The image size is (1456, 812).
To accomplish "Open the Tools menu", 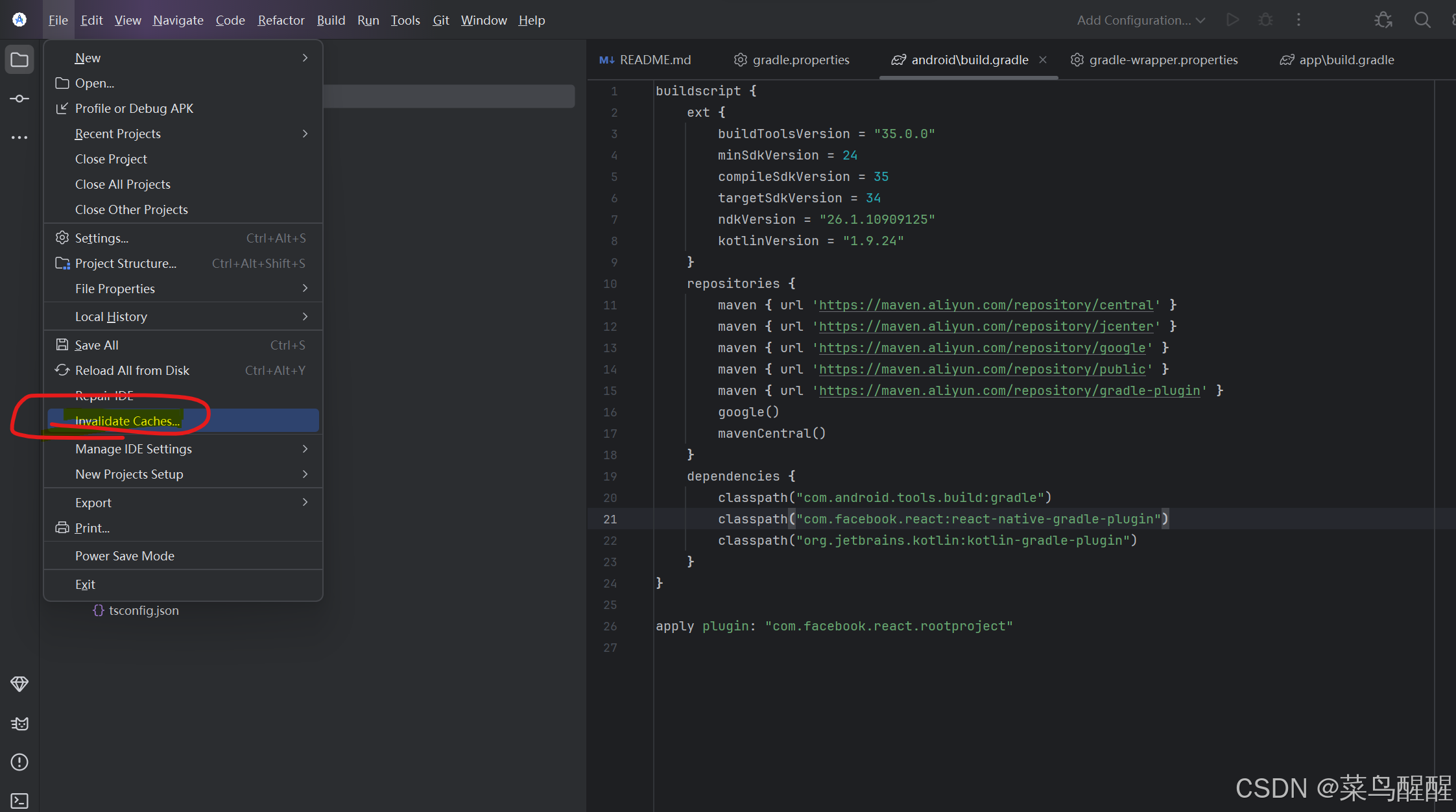I will [x=405, y=20].
